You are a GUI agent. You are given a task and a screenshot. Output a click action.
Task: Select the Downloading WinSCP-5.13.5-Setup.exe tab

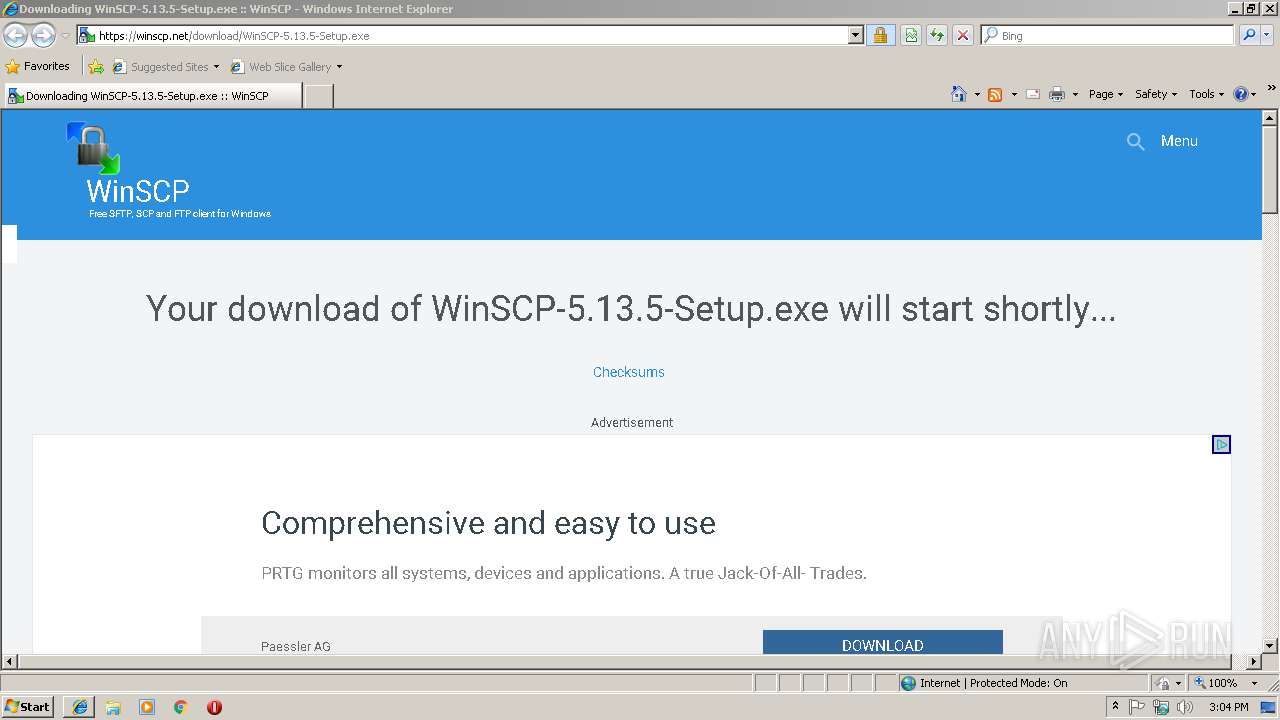(x=152, y=96)
